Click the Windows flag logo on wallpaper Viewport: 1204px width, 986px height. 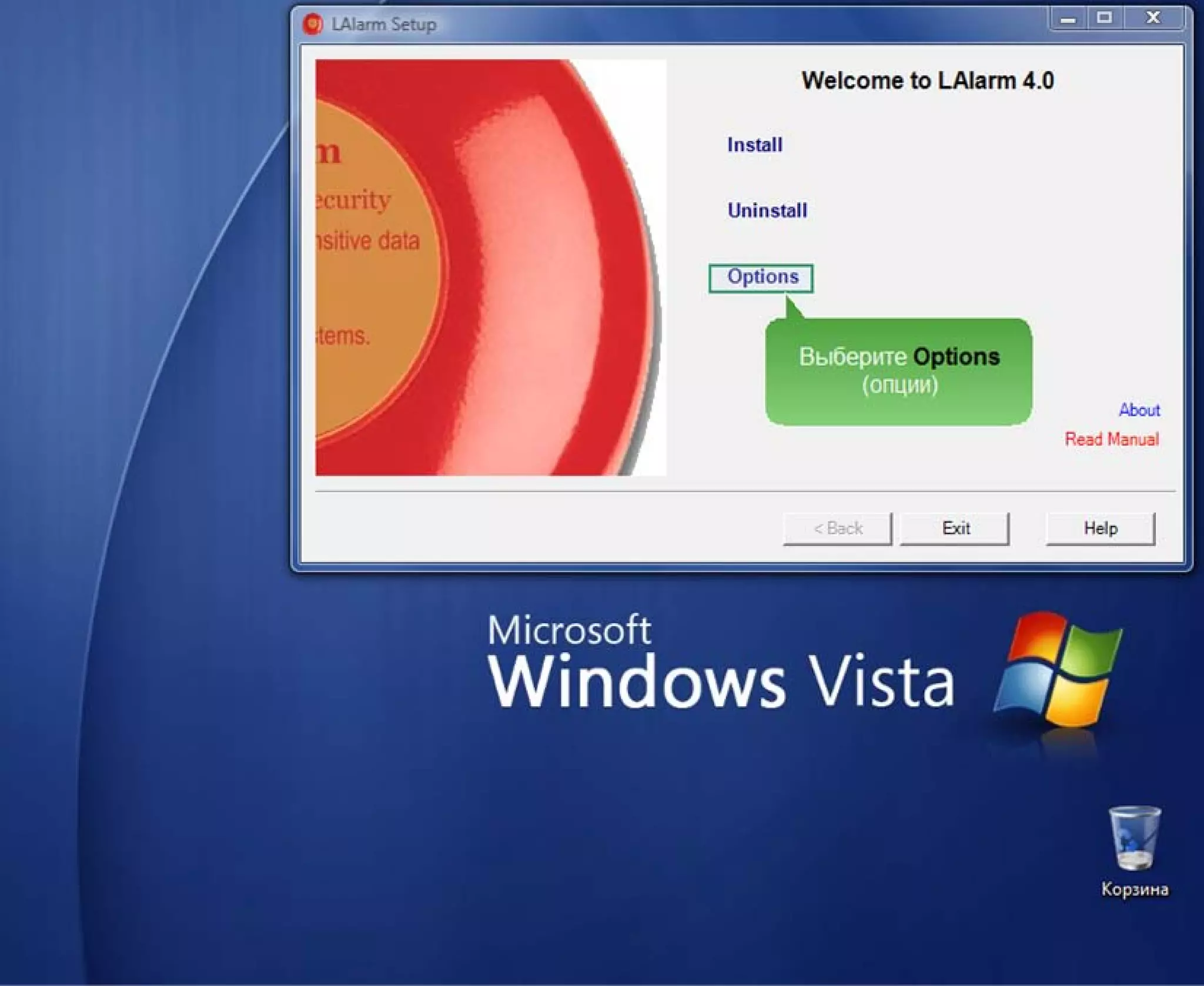1058,669
